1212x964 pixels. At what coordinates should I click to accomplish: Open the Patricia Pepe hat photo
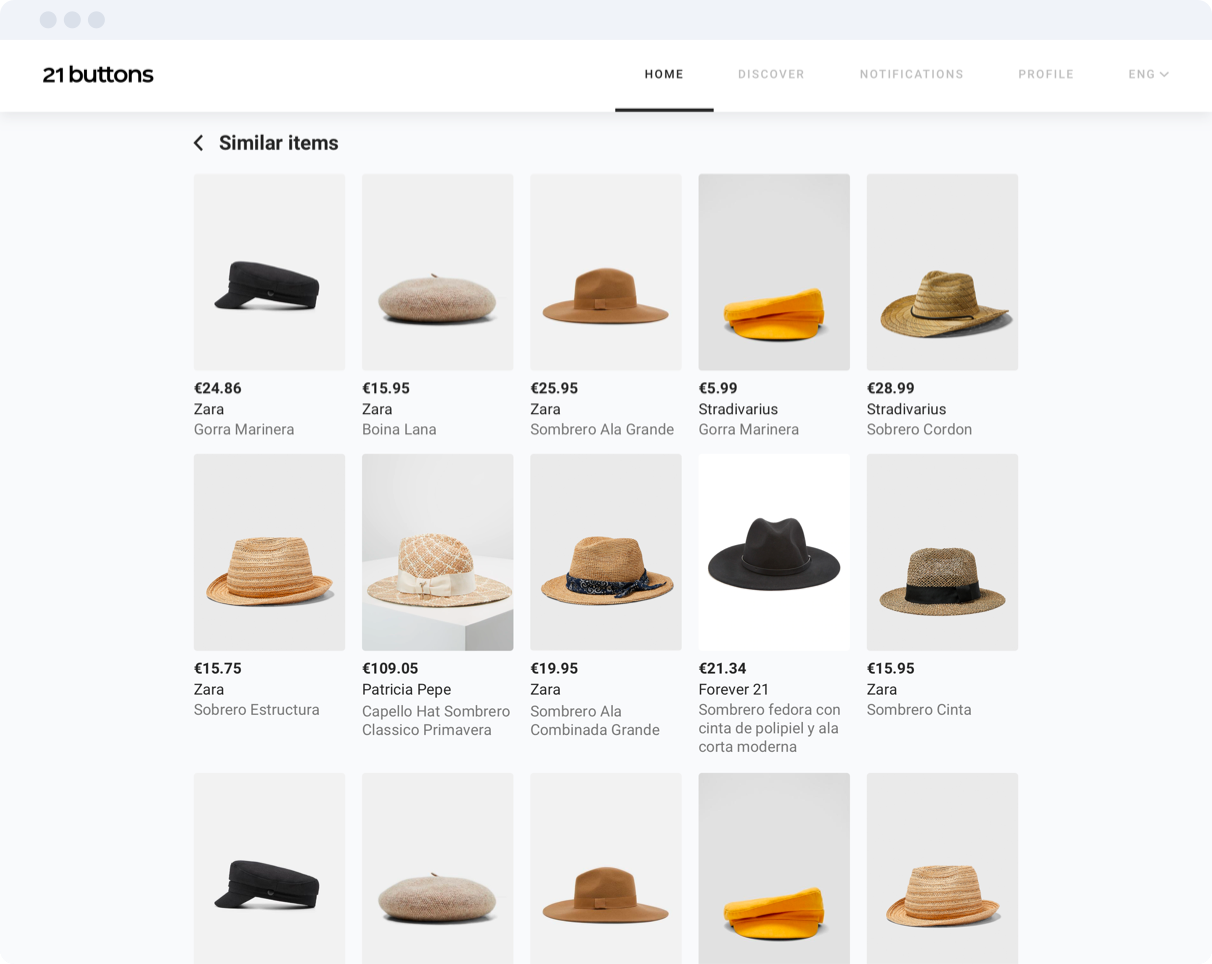click(437, 552)
